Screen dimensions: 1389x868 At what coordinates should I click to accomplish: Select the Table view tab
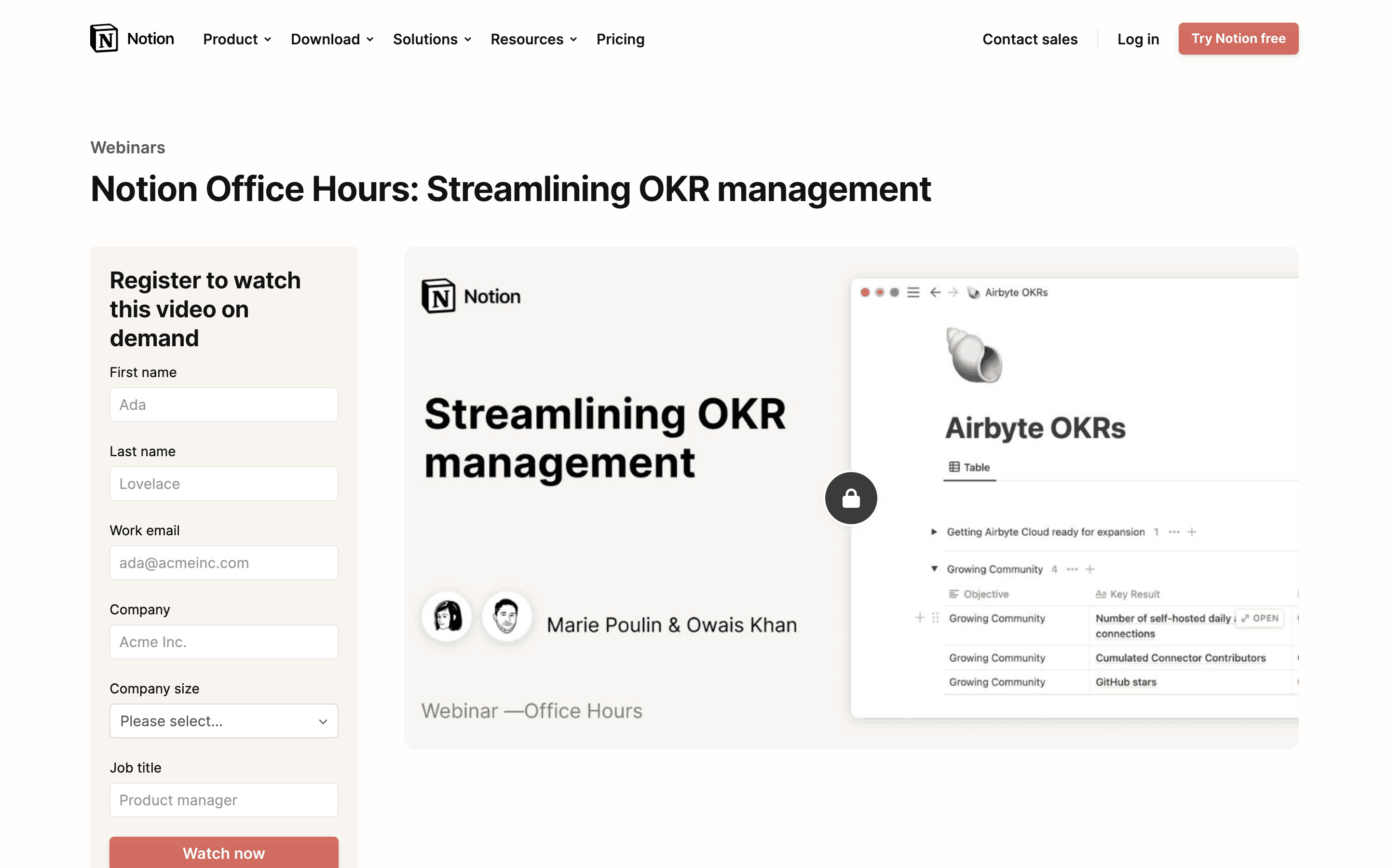pos(969,467)
